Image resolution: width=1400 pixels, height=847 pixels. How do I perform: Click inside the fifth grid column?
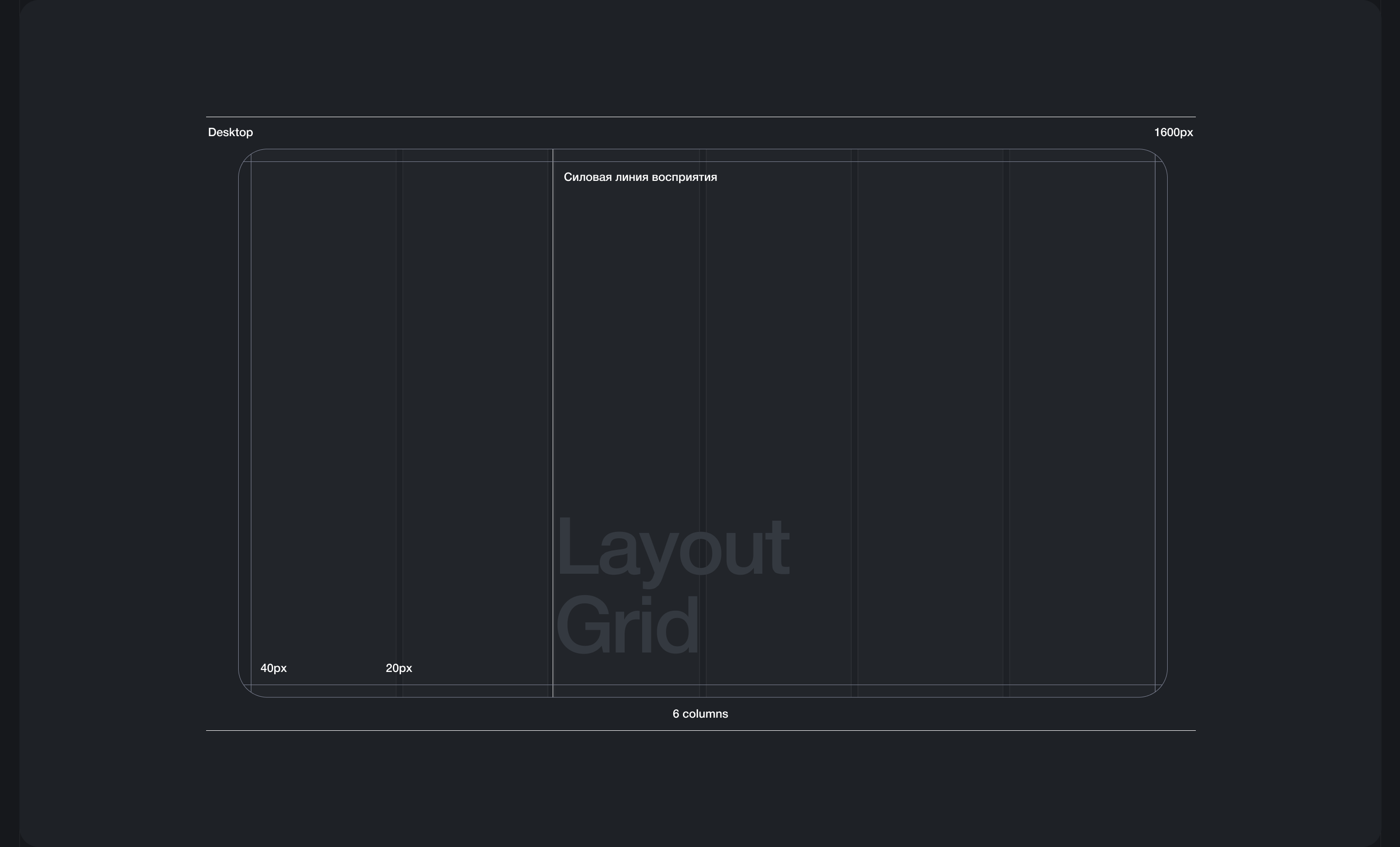(x=930, y=398)
